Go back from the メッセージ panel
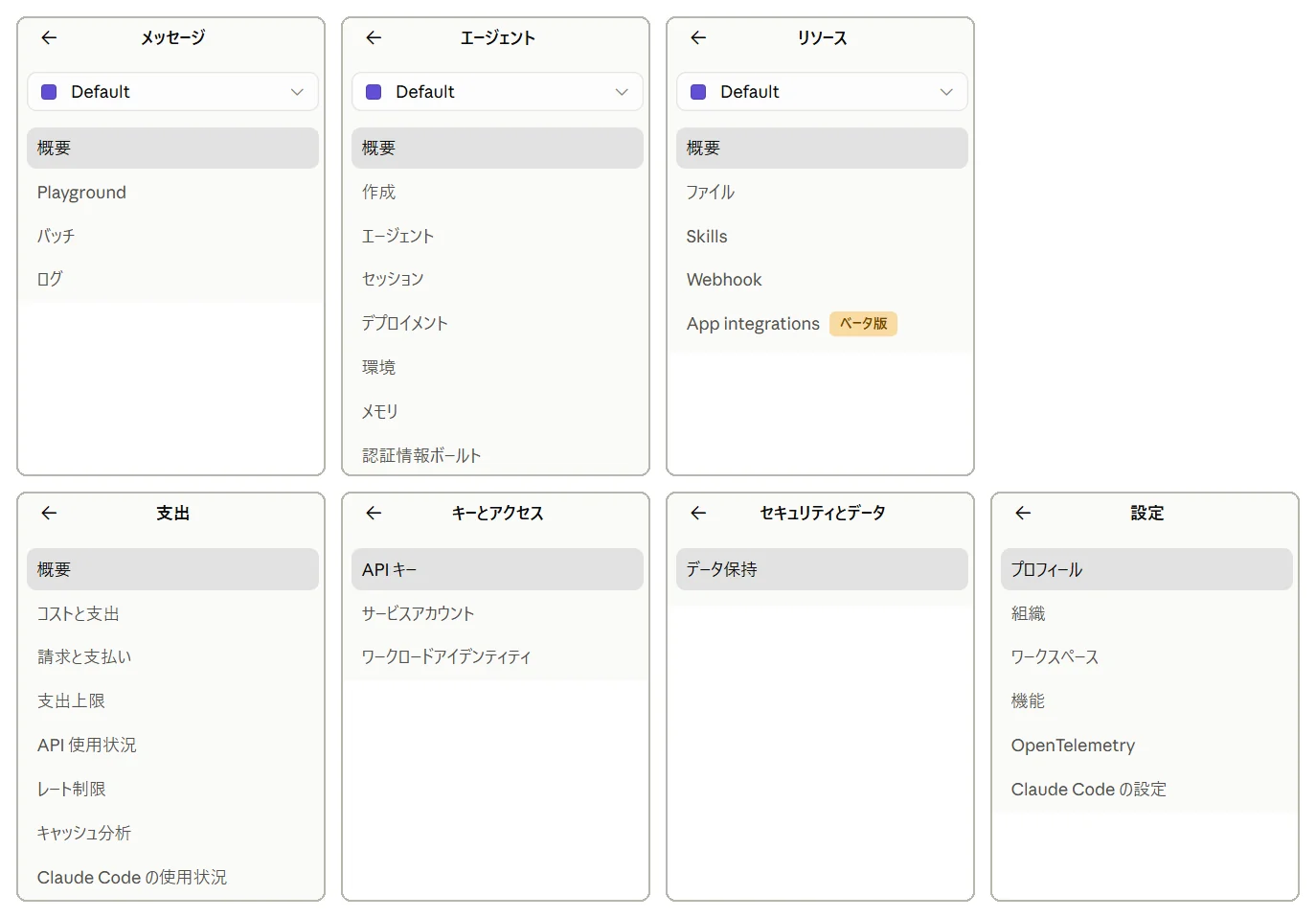This screenshot has width=1316, height=918. pyautogui.click(x=49, y=37)
